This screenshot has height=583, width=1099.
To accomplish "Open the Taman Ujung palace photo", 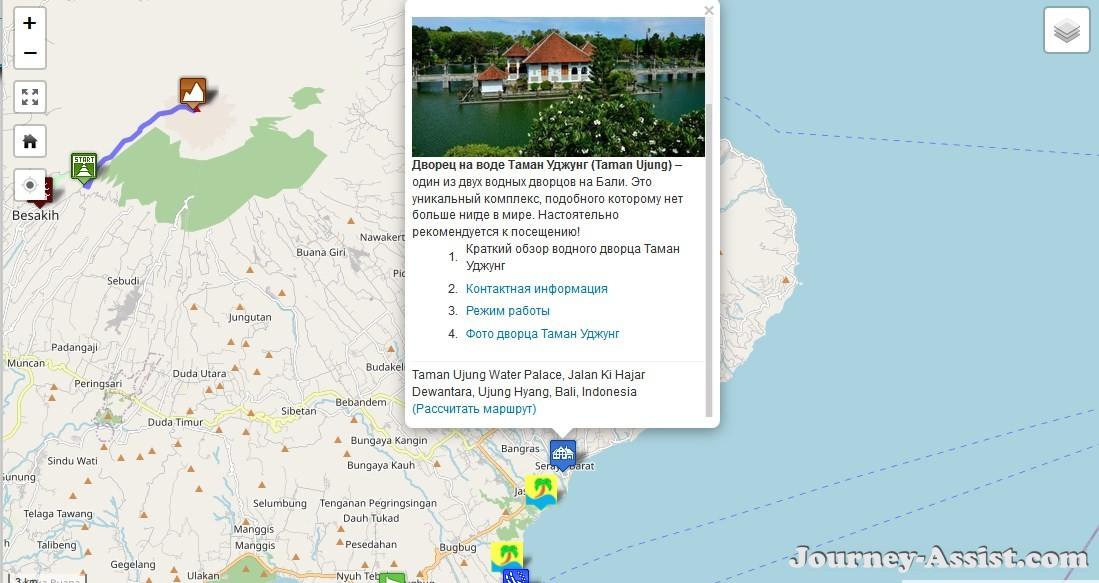I will 558,87.
